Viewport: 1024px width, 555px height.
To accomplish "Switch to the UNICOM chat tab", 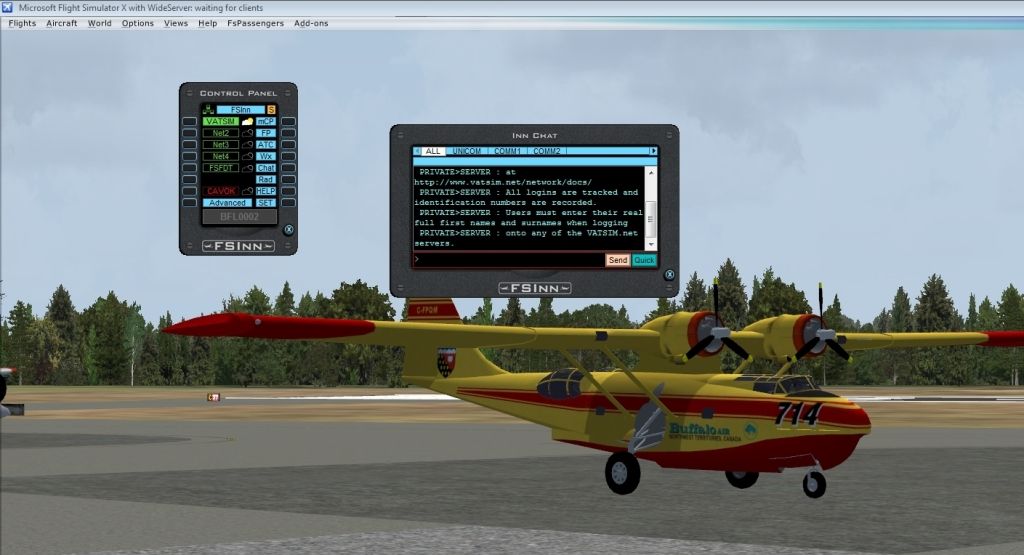I will click(x=467, y=151).
